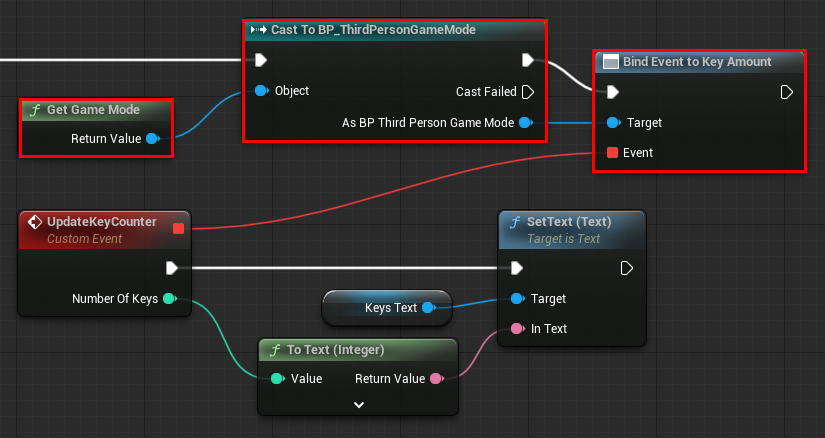Click the As BP Third Person Game Mode pin
The height and width of the screenshot is (438, 825).
[526, 123]
